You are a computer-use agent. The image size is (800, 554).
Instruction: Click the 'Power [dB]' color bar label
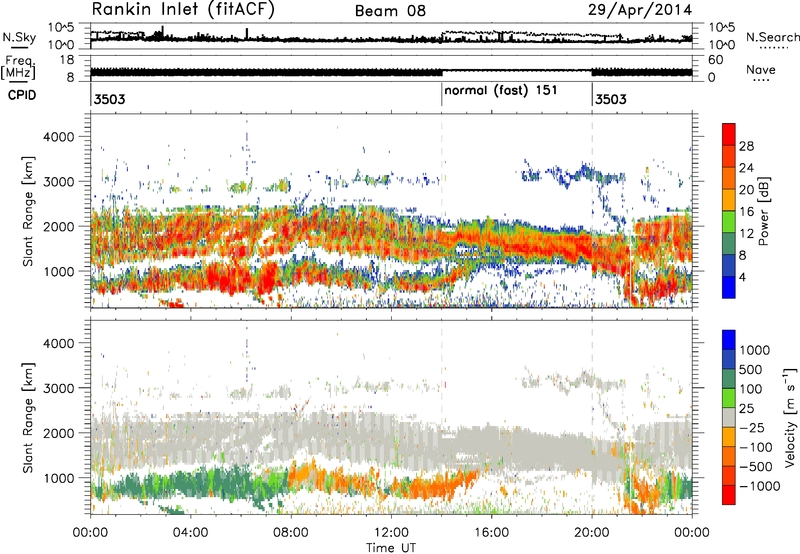coord(763,211)
